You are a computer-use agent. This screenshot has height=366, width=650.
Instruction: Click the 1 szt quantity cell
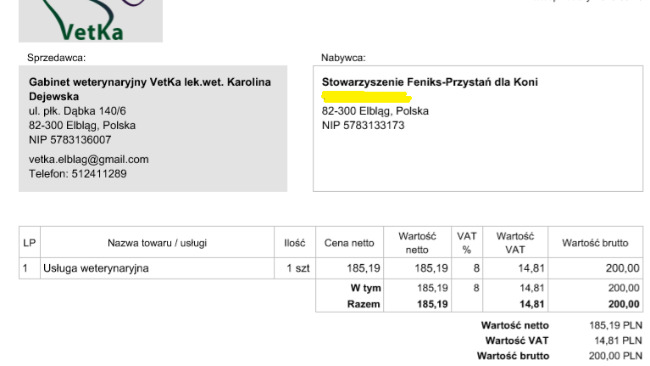(x=298, y=268)
